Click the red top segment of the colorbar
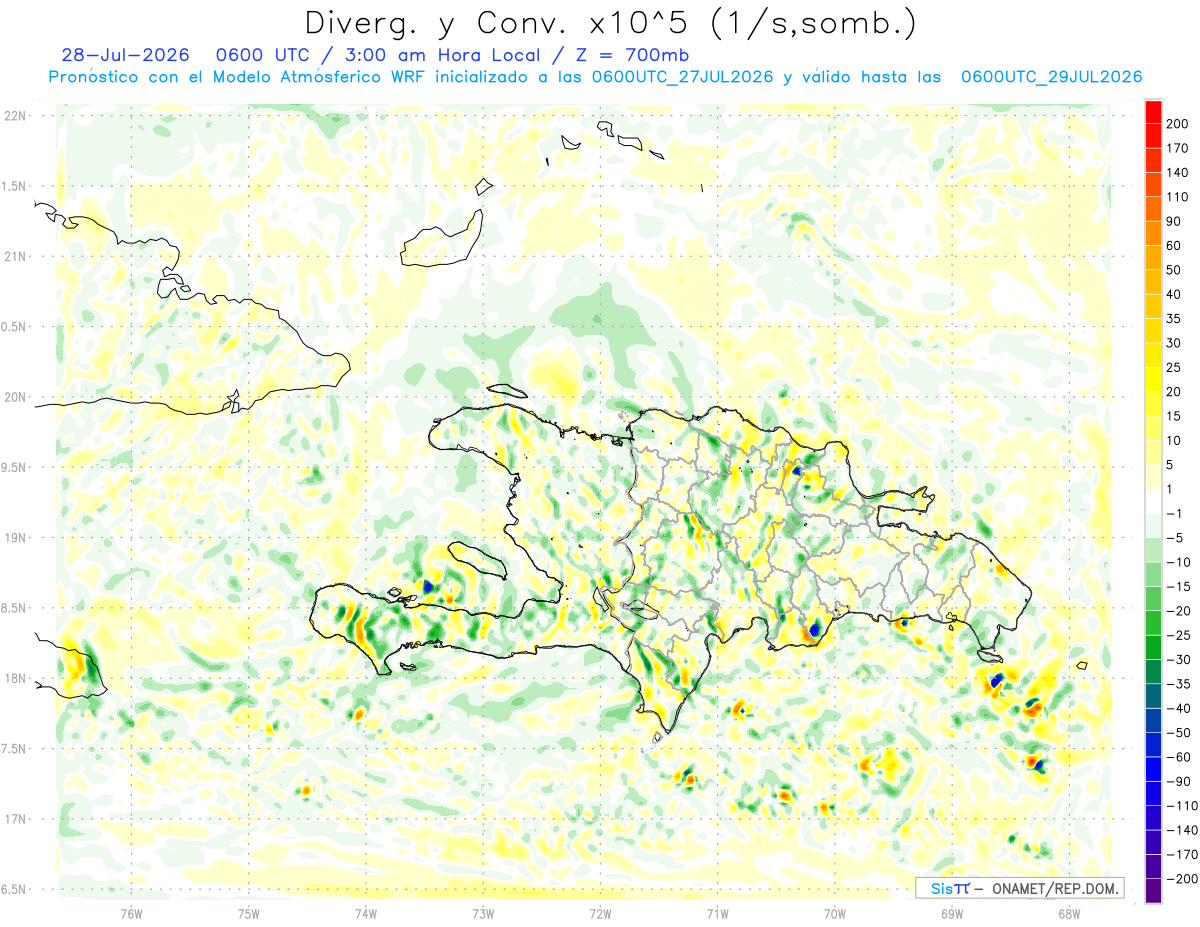 point(1153,110)
